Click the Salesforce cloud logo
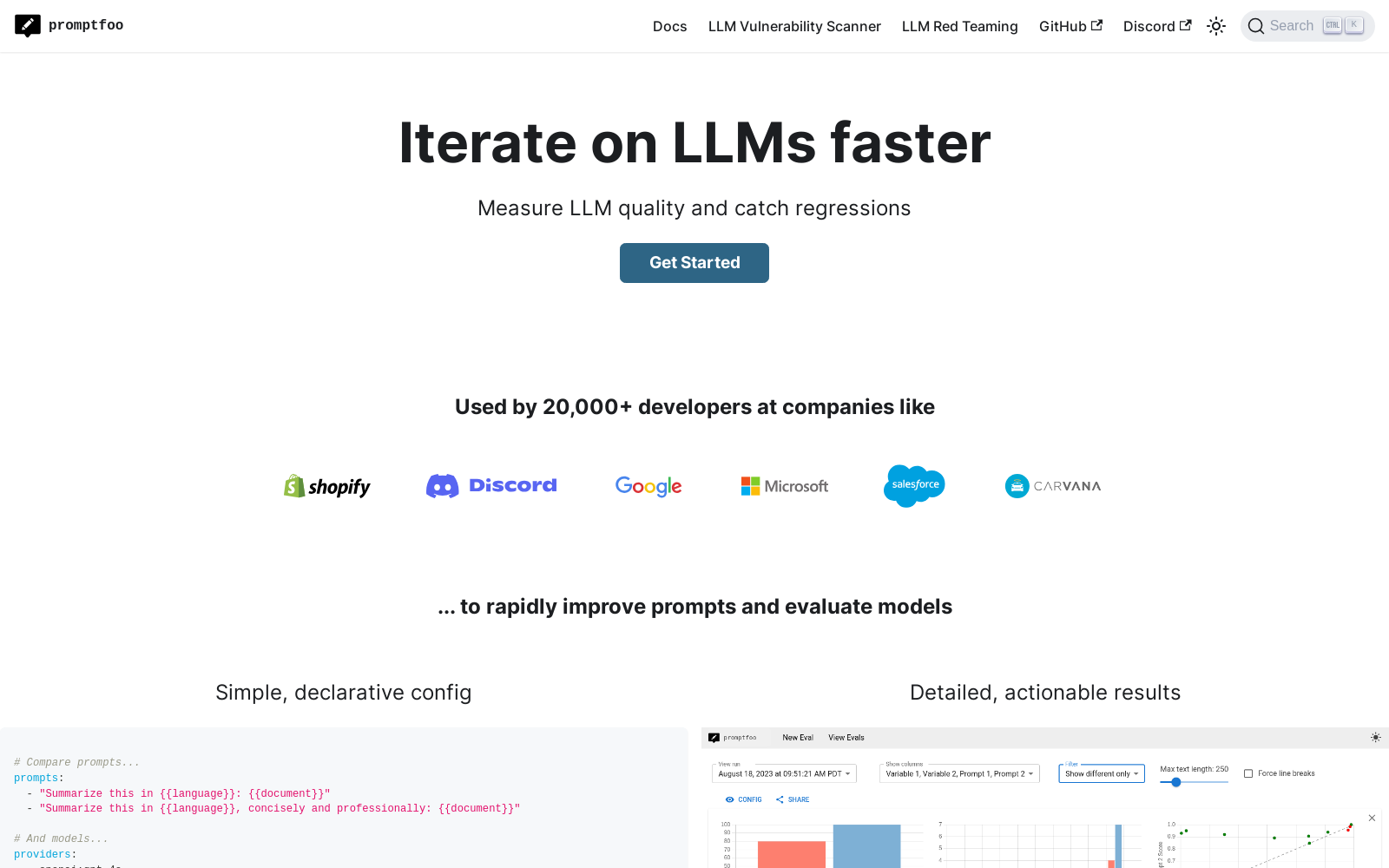This screenshot has width=1389, height=868. coord(914,486)
